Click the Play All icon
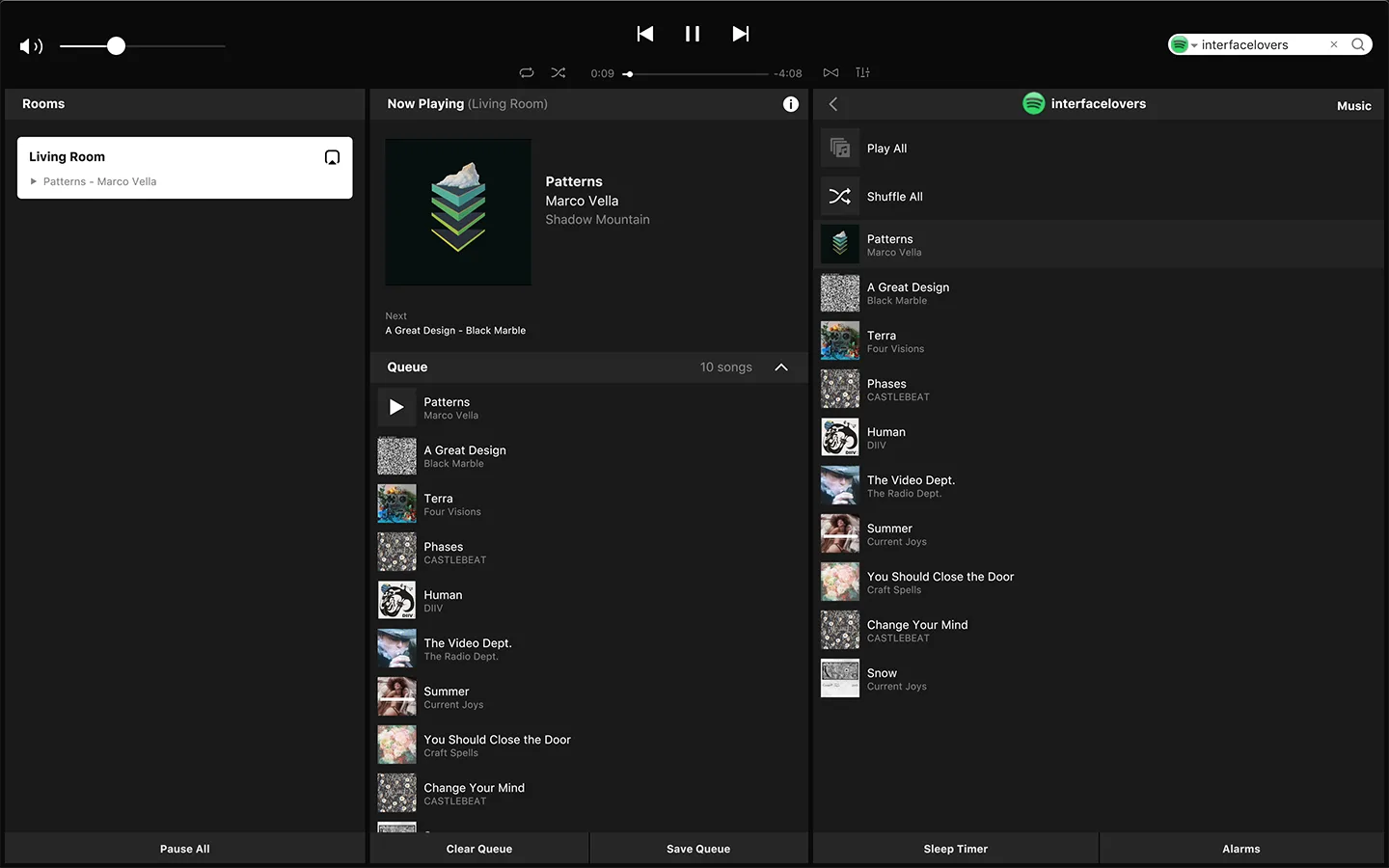 point(840,148)
